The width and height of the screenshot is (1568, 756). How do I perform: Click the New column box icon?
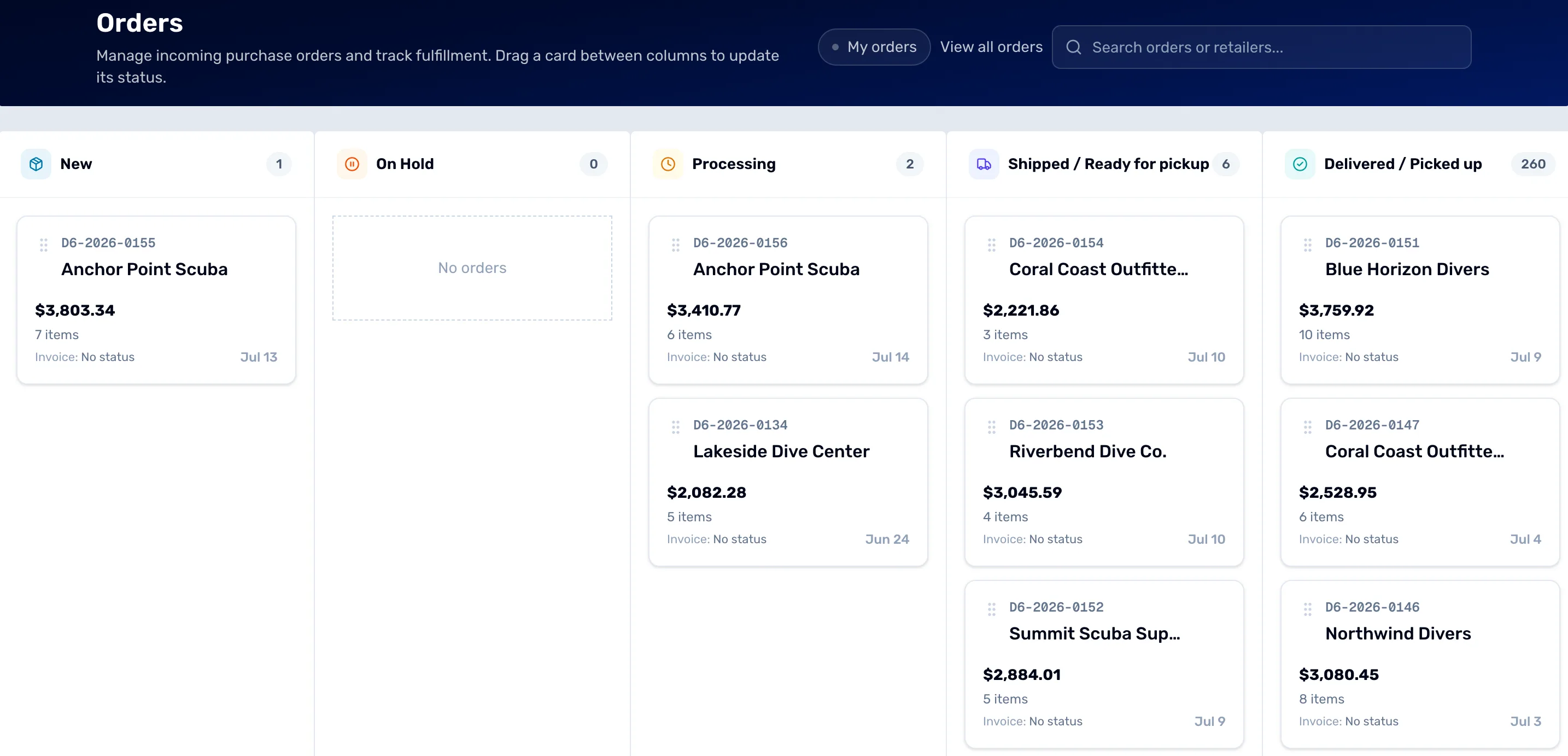click(36, 164)
